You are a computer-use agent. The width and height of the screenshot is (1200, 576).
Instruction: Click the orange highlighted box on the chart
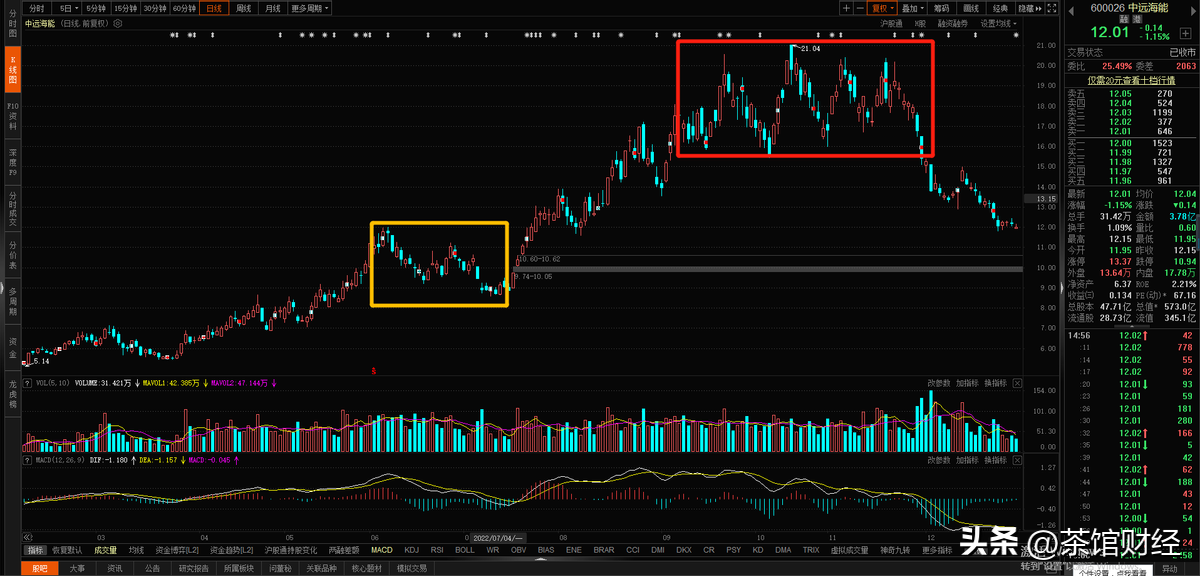pyautogui.click(x=439, y=264)
